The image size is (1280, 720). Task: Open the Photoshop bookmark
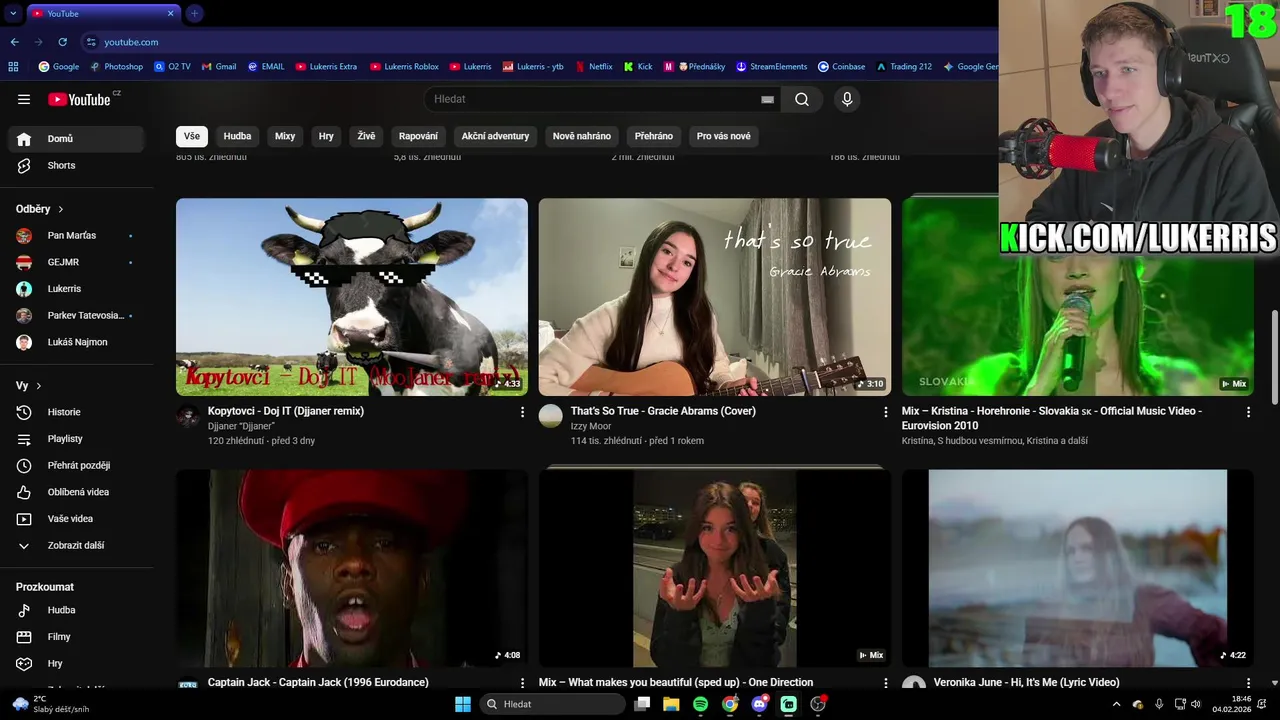pyautogui.click(x=116, y=67)
